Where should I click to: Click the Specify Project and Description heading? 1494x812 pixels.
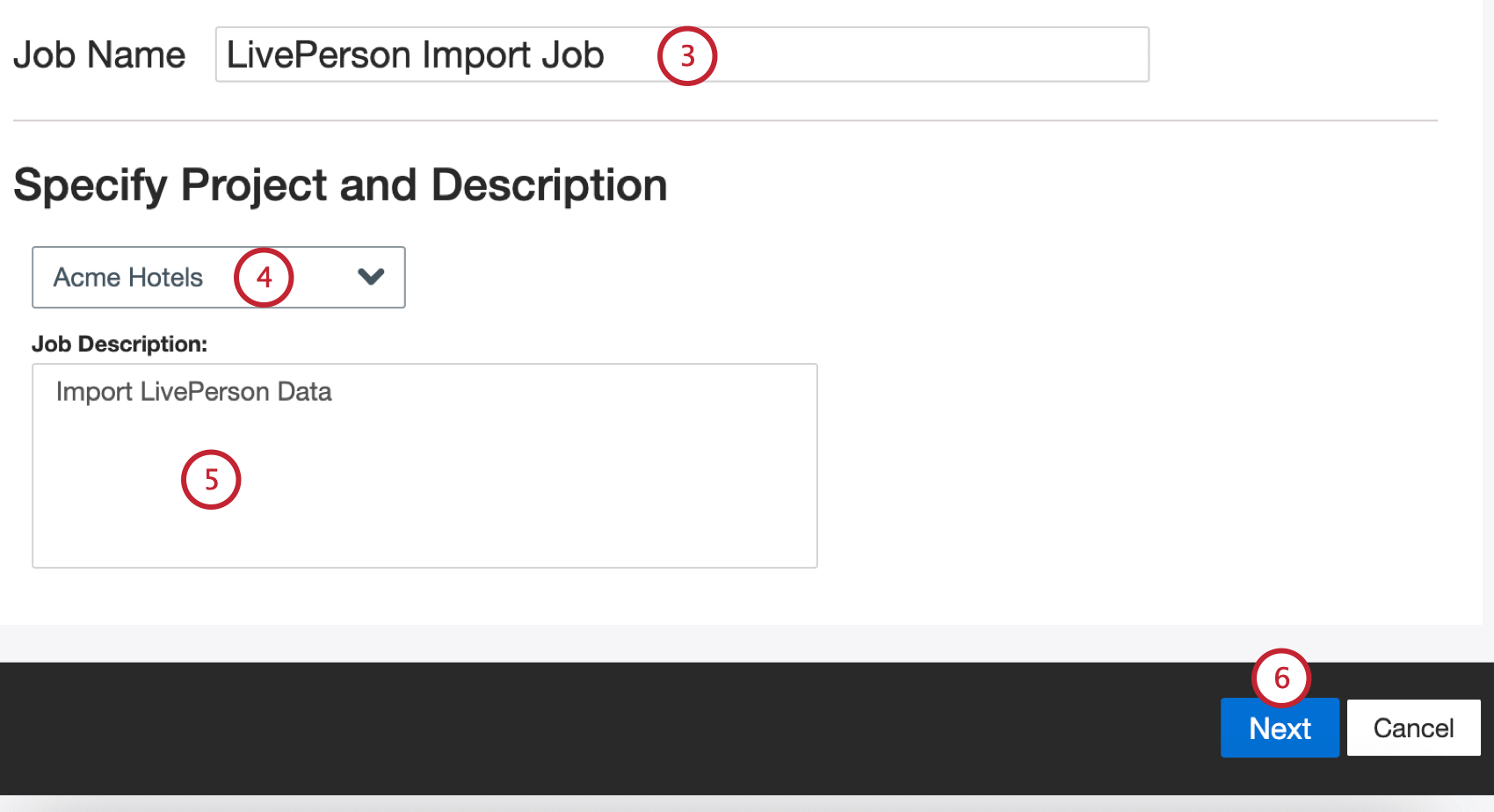point(341,185)
